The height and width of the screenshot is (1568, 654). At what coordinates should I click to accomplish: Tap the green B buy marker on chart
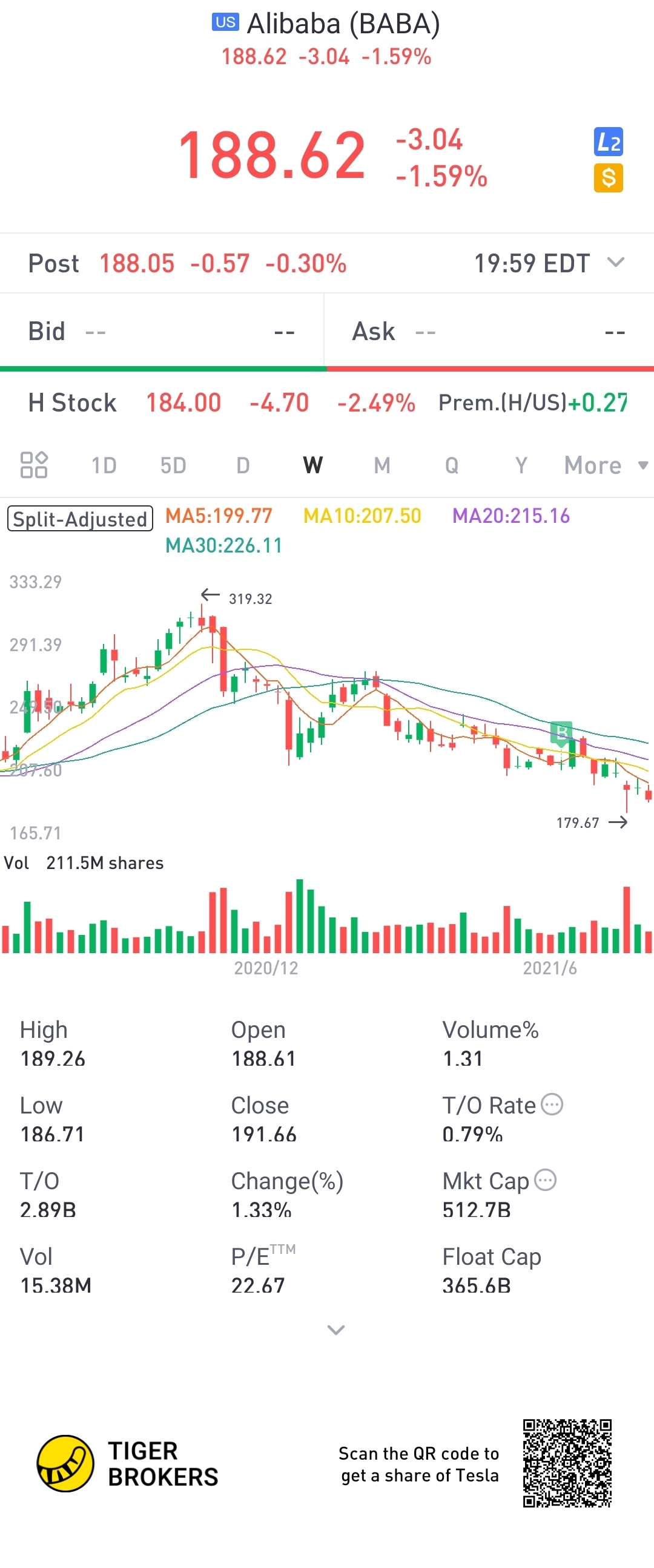click(561, 733)
